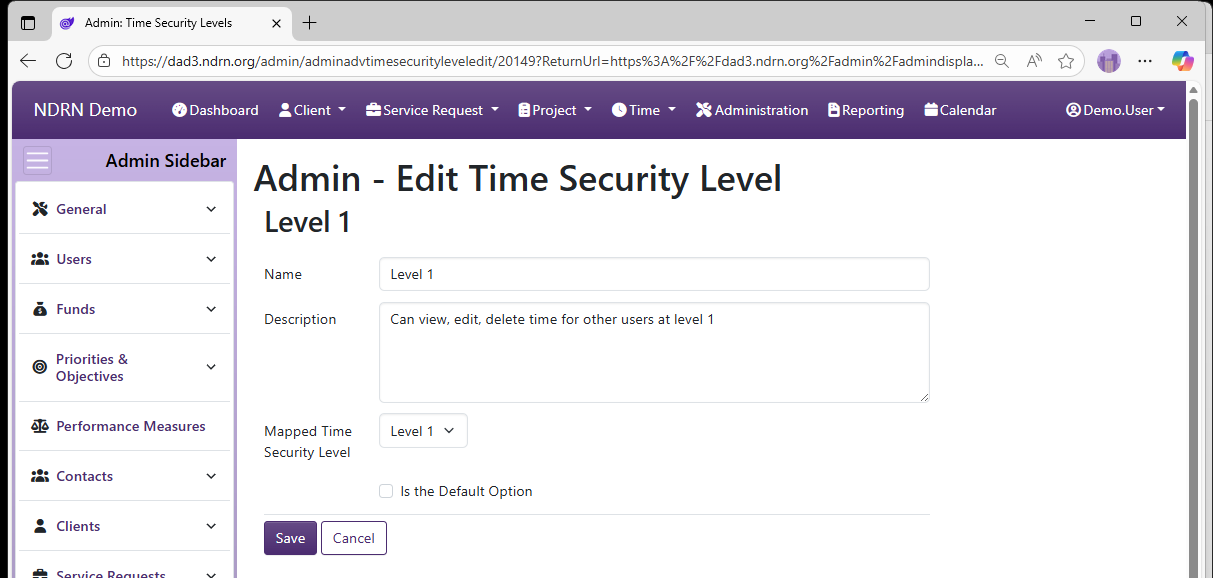Open a new browser tab
This screenshot has width=1213, height=578.
(310, 22)
